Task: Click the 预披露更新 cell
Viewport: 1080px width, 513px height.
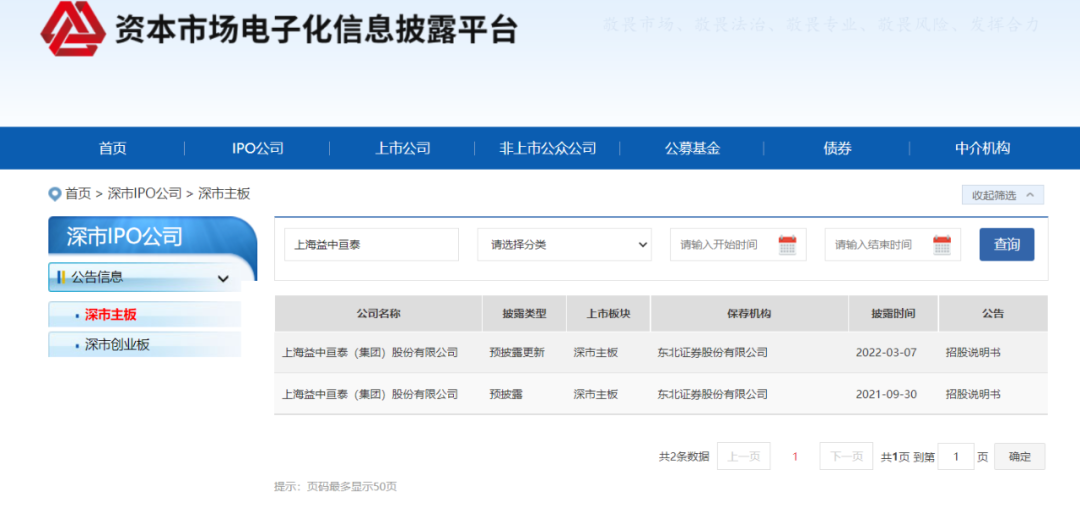Action: pyautogui.click(x=517, y=353)
